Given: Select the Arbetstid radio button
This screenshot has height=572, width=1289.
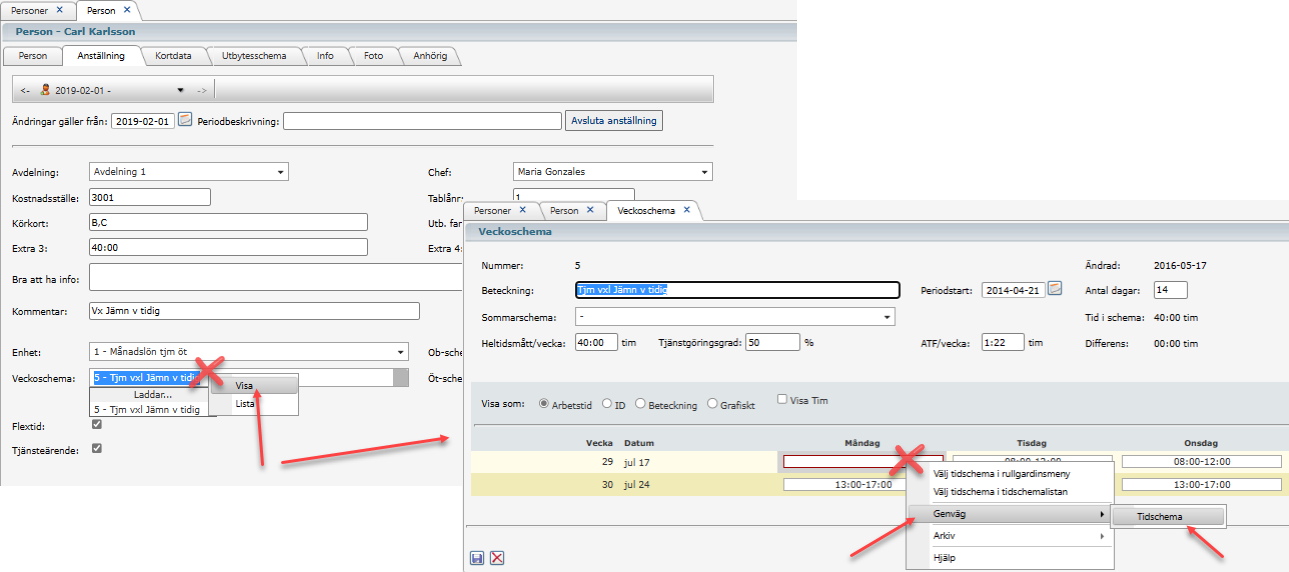Looking at the screenshot, I should click(x=544, y=404).
